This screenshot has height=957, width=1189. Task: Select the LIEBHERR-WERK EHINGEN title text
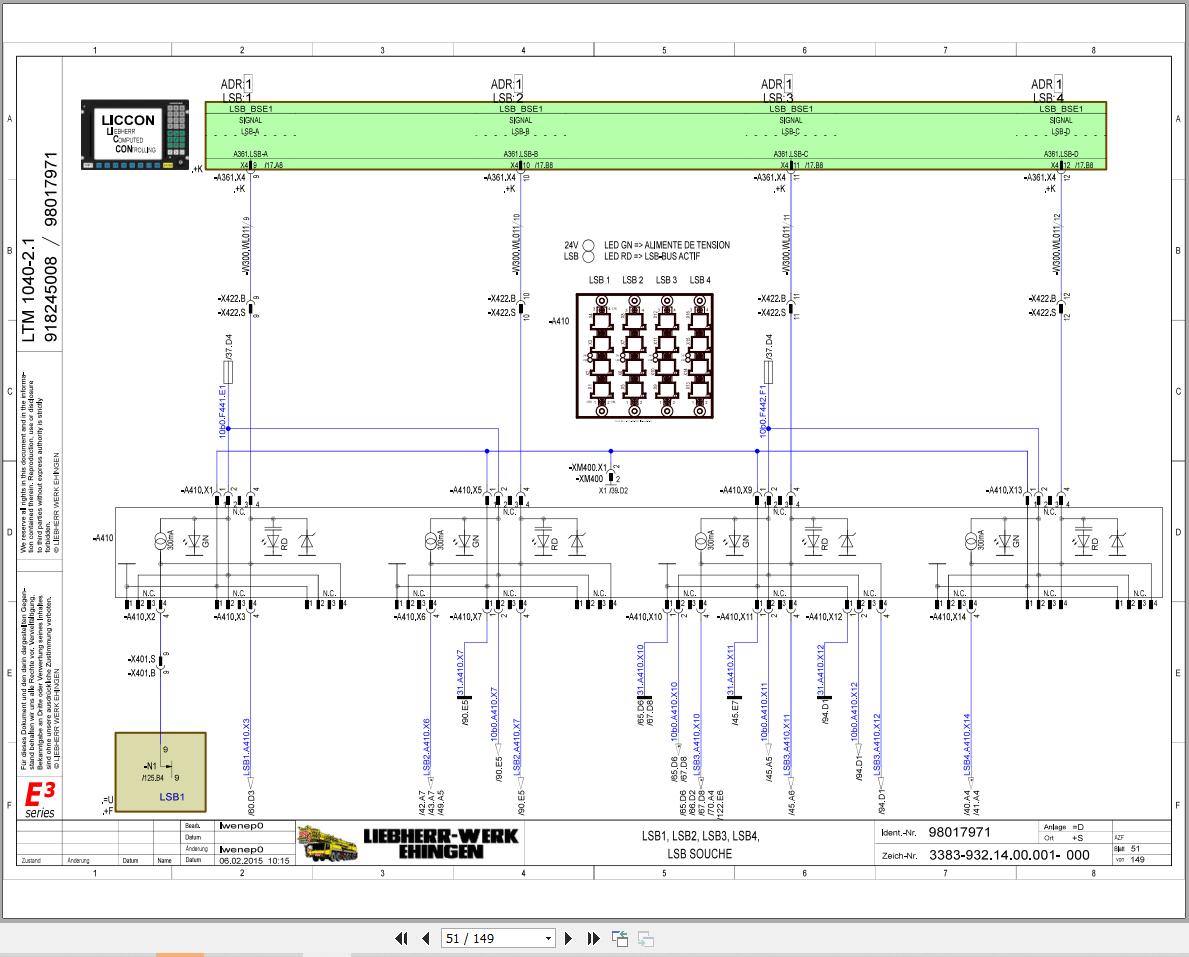(441, 843)
